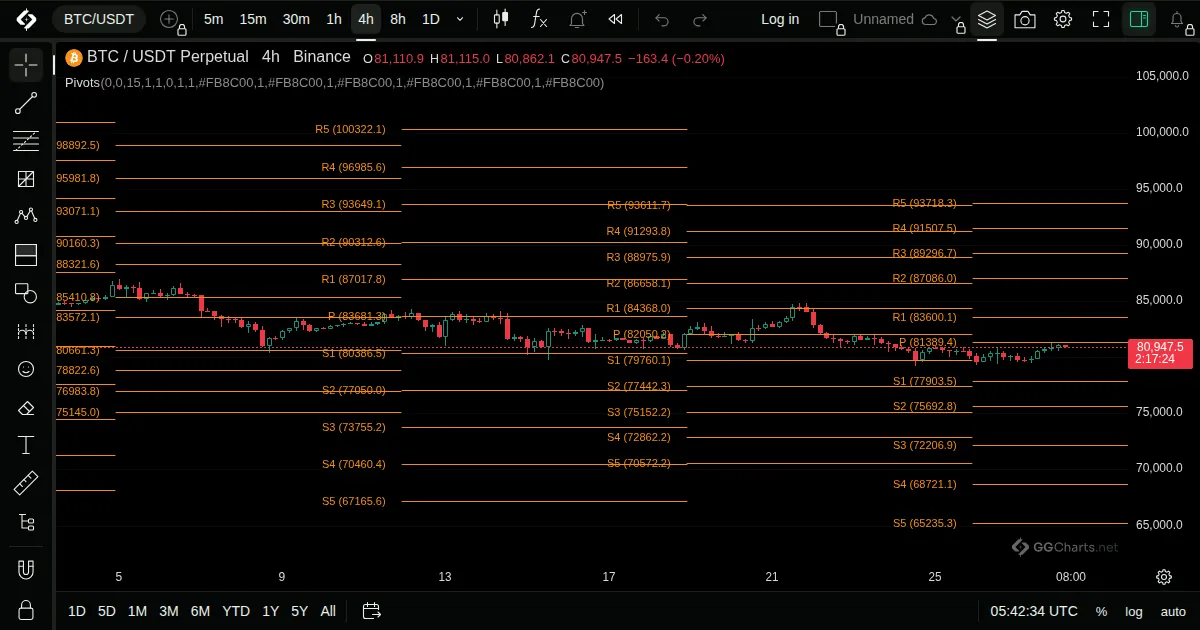Image resolution: width=1200 pixels, height=630 pixels.
Task: Take a chart snapshot with camera
Action: click(x=1024, y=19)
